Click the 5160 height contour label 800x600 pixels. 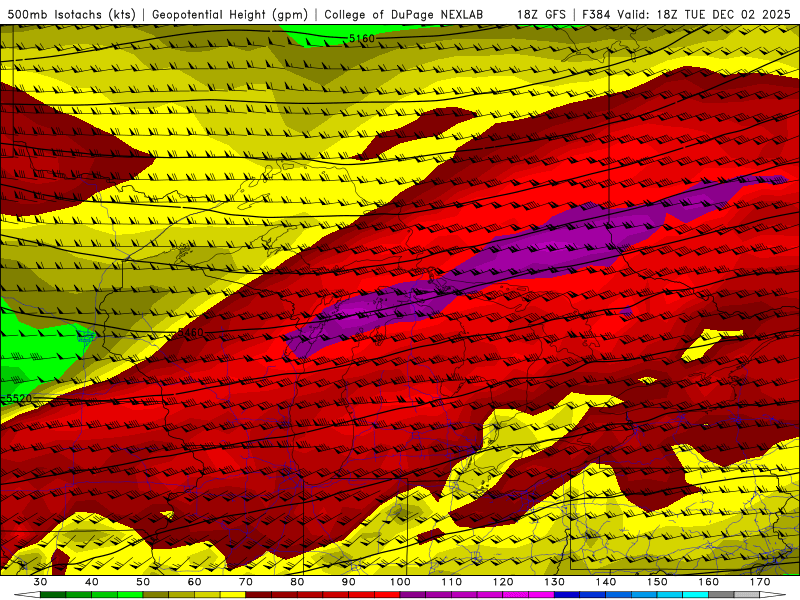362,38
